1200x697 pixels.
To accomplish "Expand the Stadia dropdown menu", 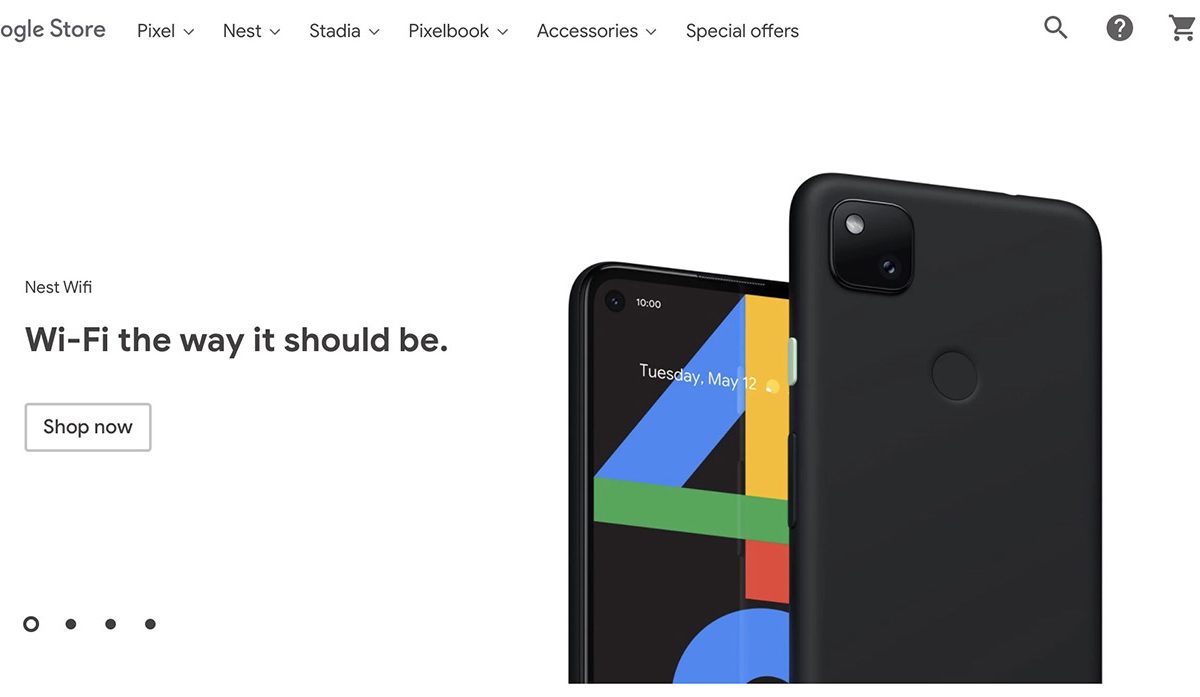I will pyautogui.click(x=345, y=31).
